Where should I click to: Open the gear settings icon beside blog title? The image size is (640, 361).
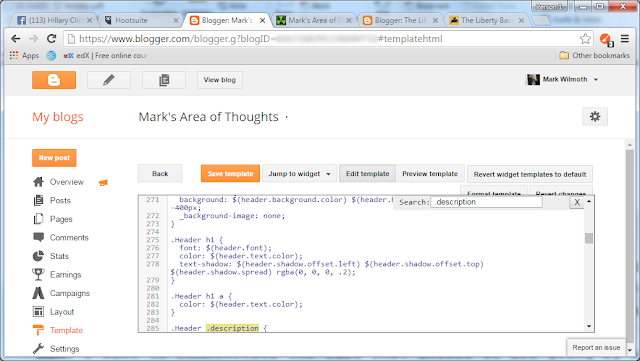595,117
